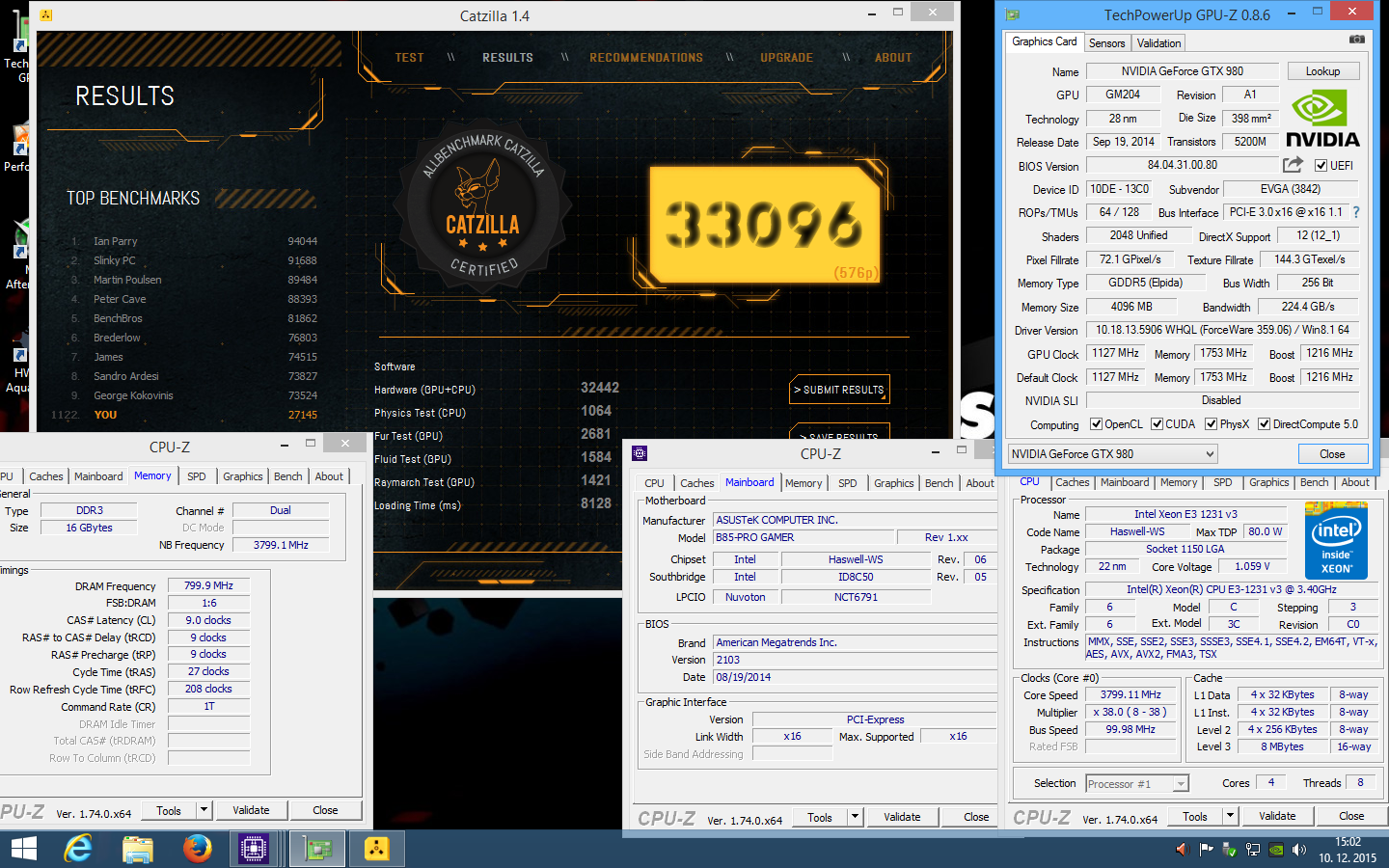Click the 33096 score panel
Viewport: 1389px width, 868px height.
[x=765, y=225]
